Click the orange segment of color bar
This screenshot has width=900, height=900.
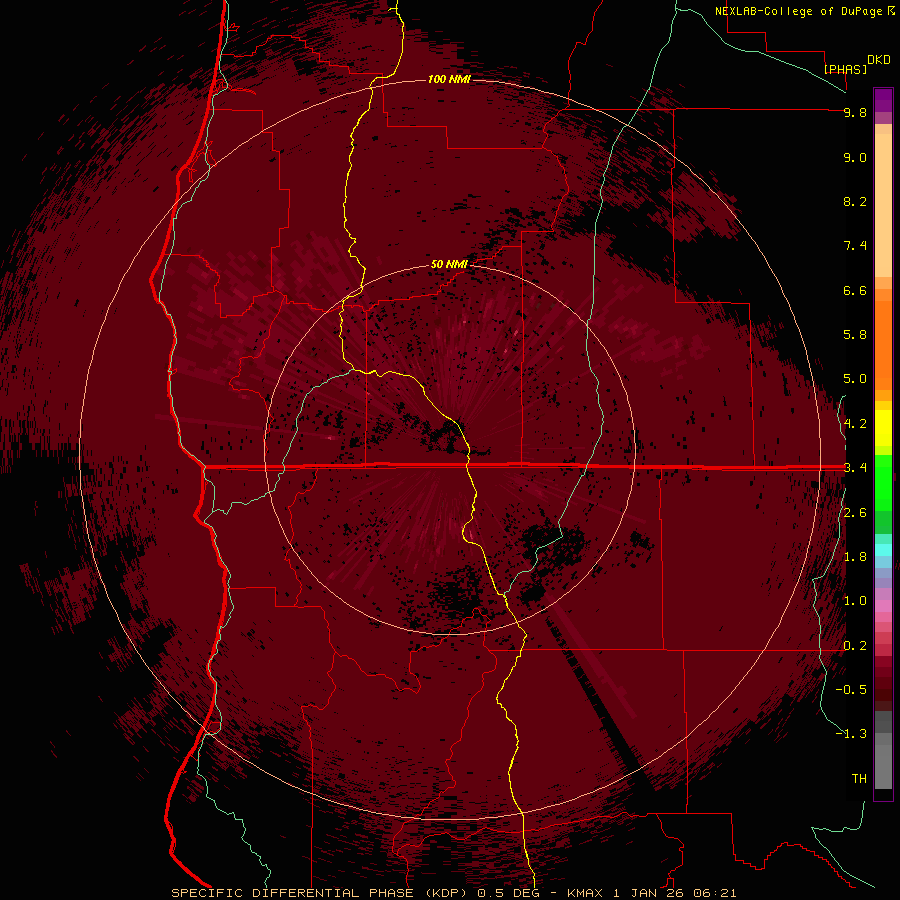(883, 346)
